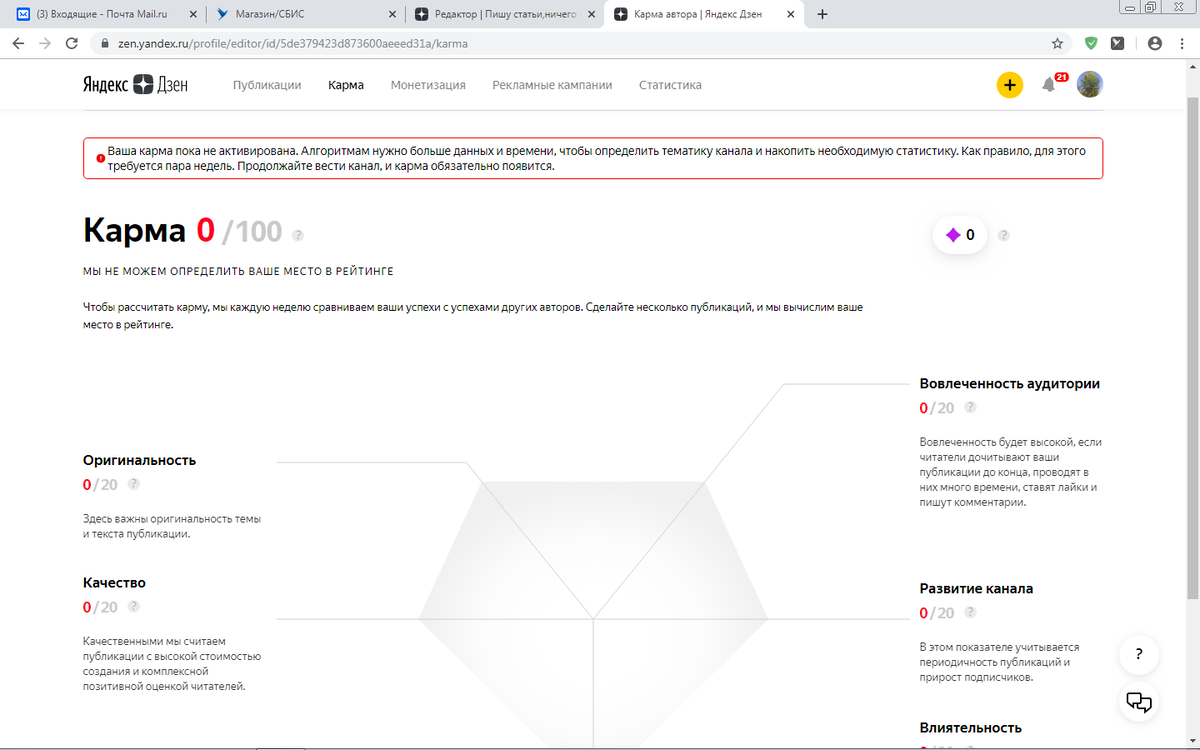
Task: Open the round question mark help button
Action: pos(1139,655)
